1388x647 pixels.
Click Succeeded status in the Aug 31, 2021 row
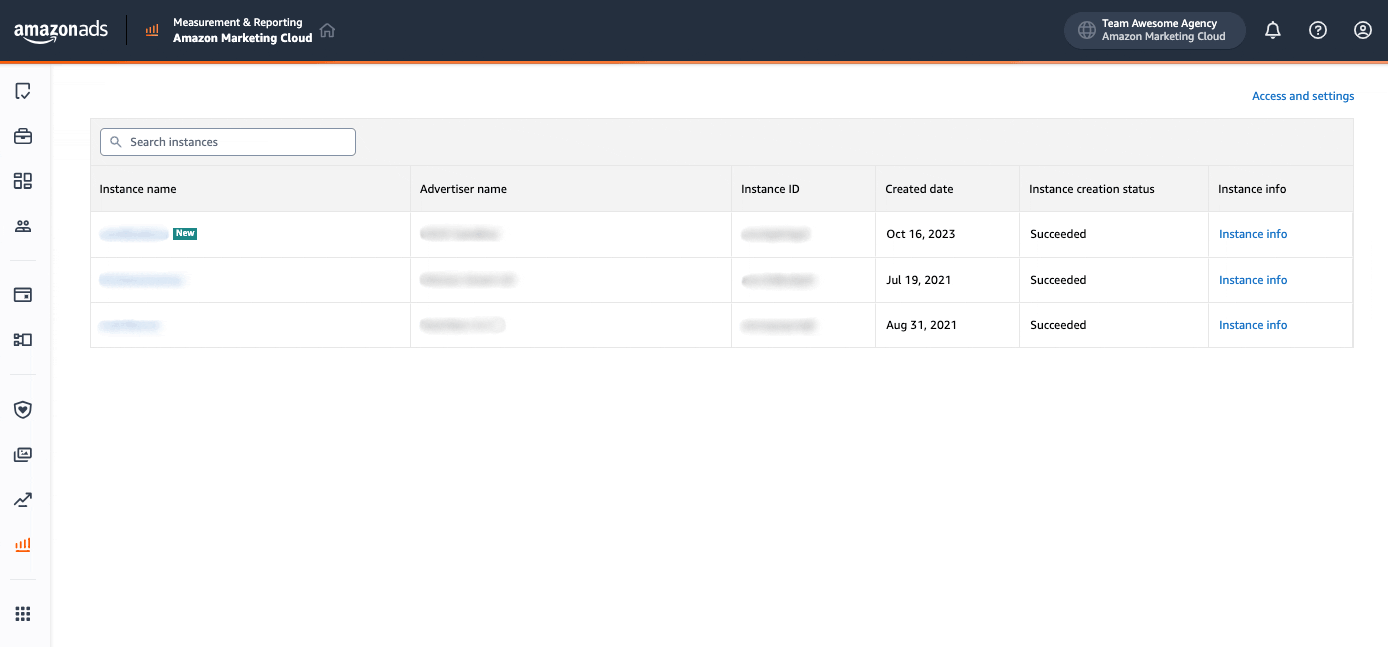pyautogui.click(x=1058, y=325)
